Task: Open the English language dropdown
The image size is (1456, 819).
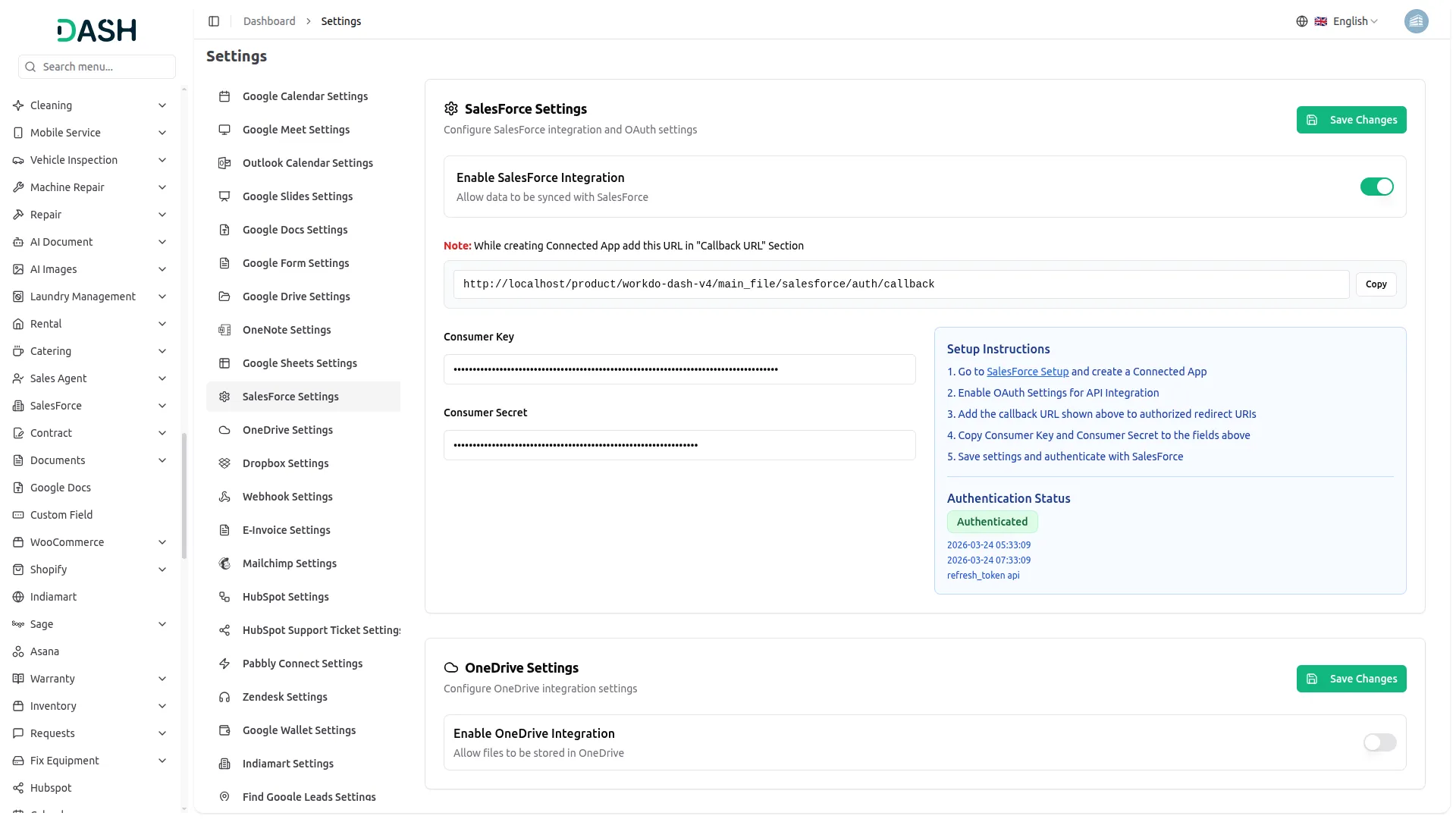Action: pos(1347,21)
